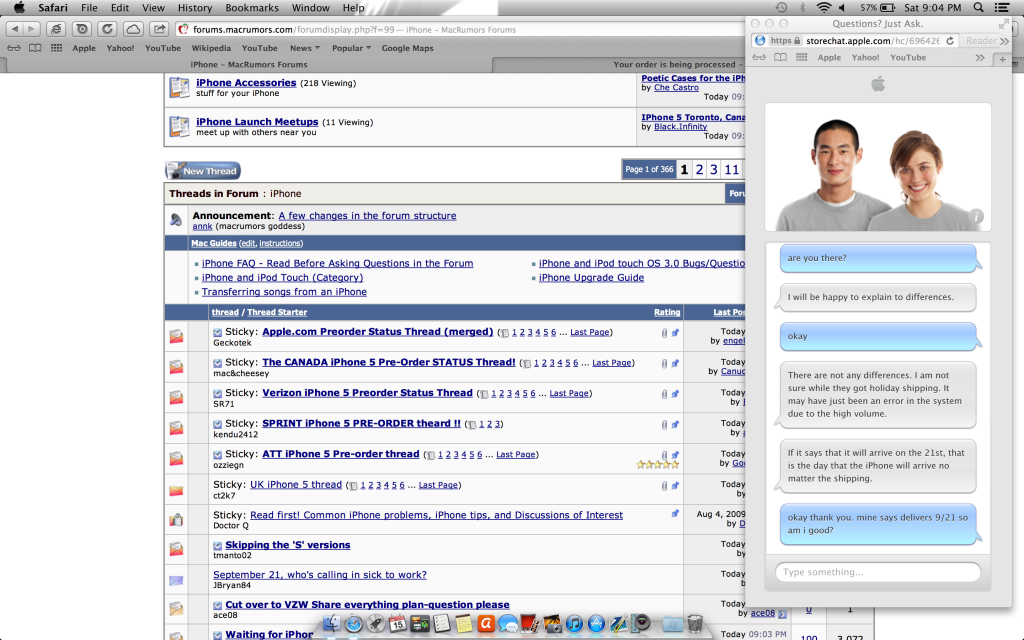Open Reading List glasses icon in chat window
The height and width of the screenshot is (640, 1024).
click(x=759, y=57)
